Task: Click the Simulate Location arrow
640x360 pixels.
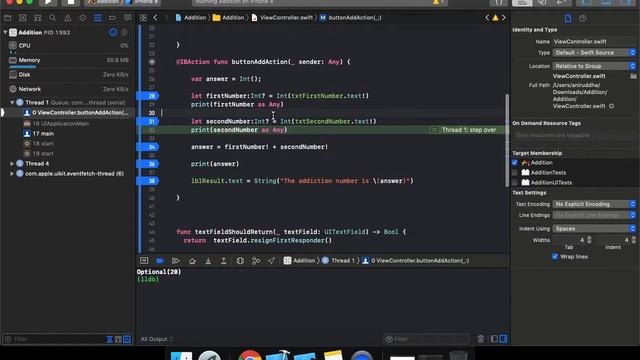Action: click(271, 260)
